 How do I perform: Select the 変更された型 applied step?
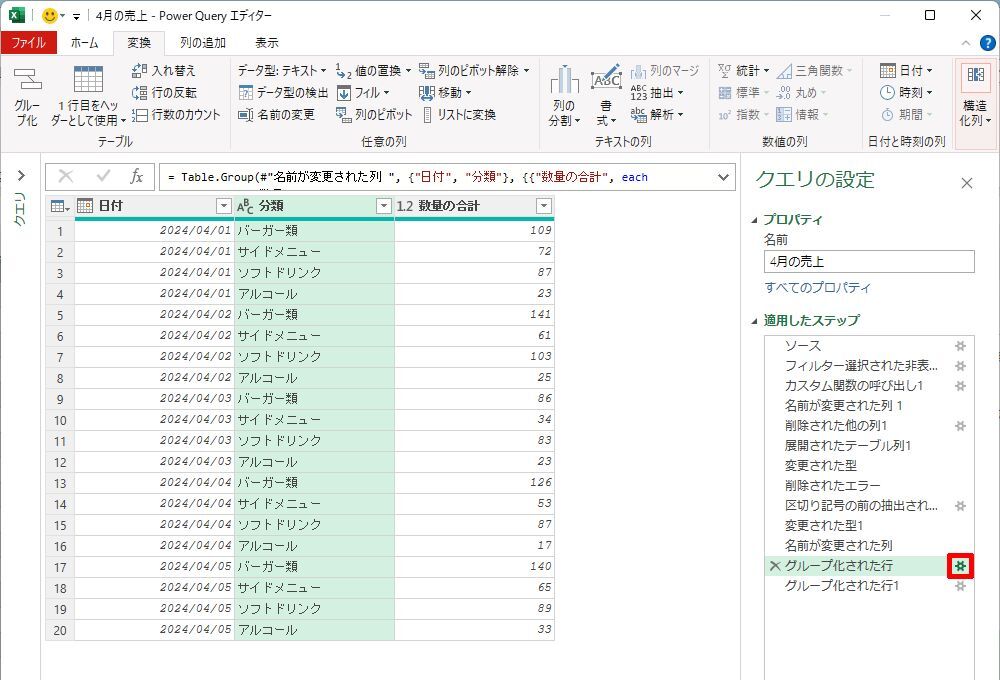pyautogui.click(x=820, y=465)
